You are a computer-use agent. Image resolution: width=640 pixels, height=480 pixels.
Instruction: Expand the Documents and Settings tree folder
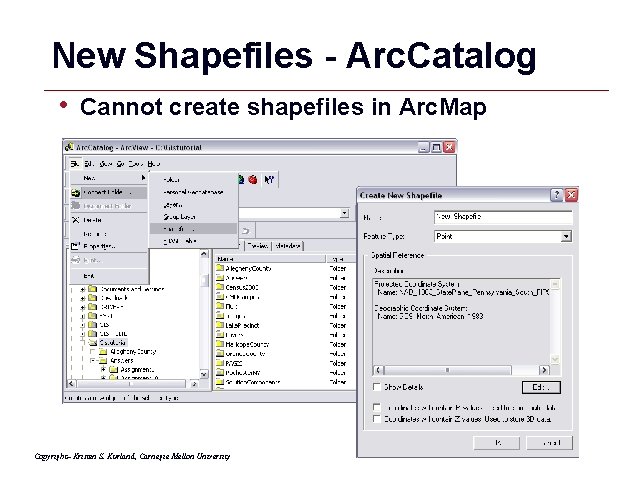click(82, 289)
